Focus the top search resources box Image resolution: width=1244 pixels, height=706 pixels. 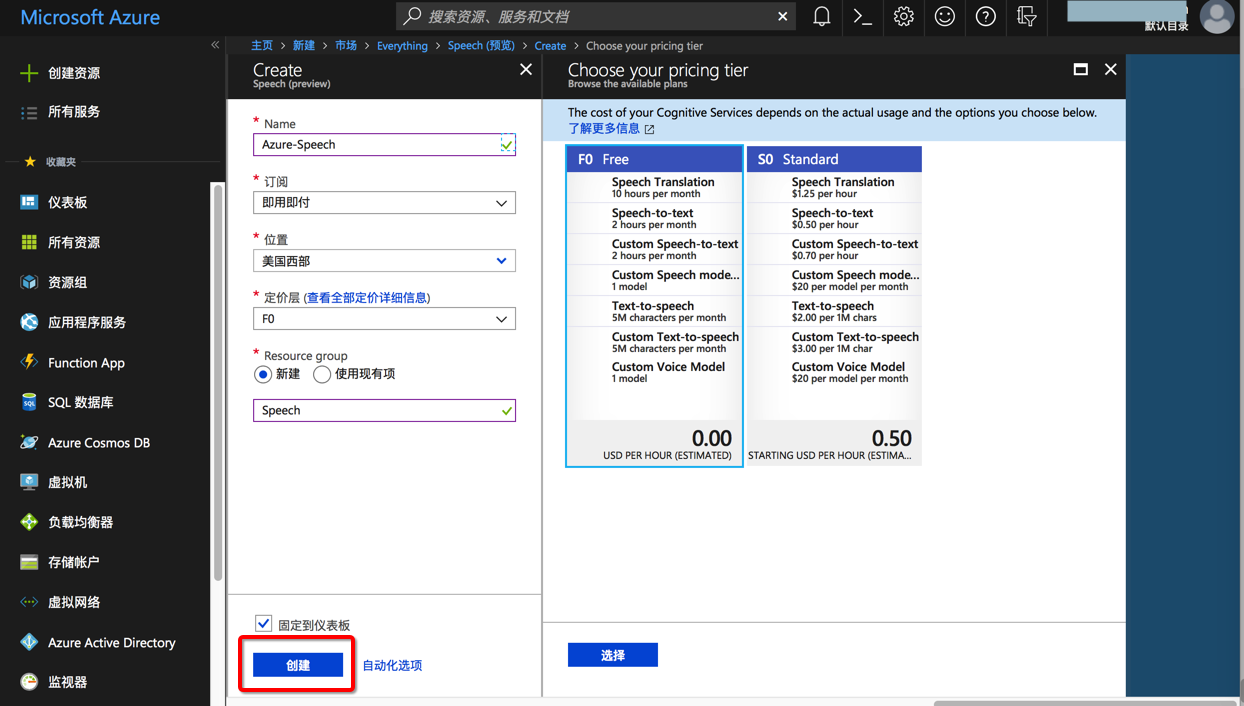click(x=595, y=17)
